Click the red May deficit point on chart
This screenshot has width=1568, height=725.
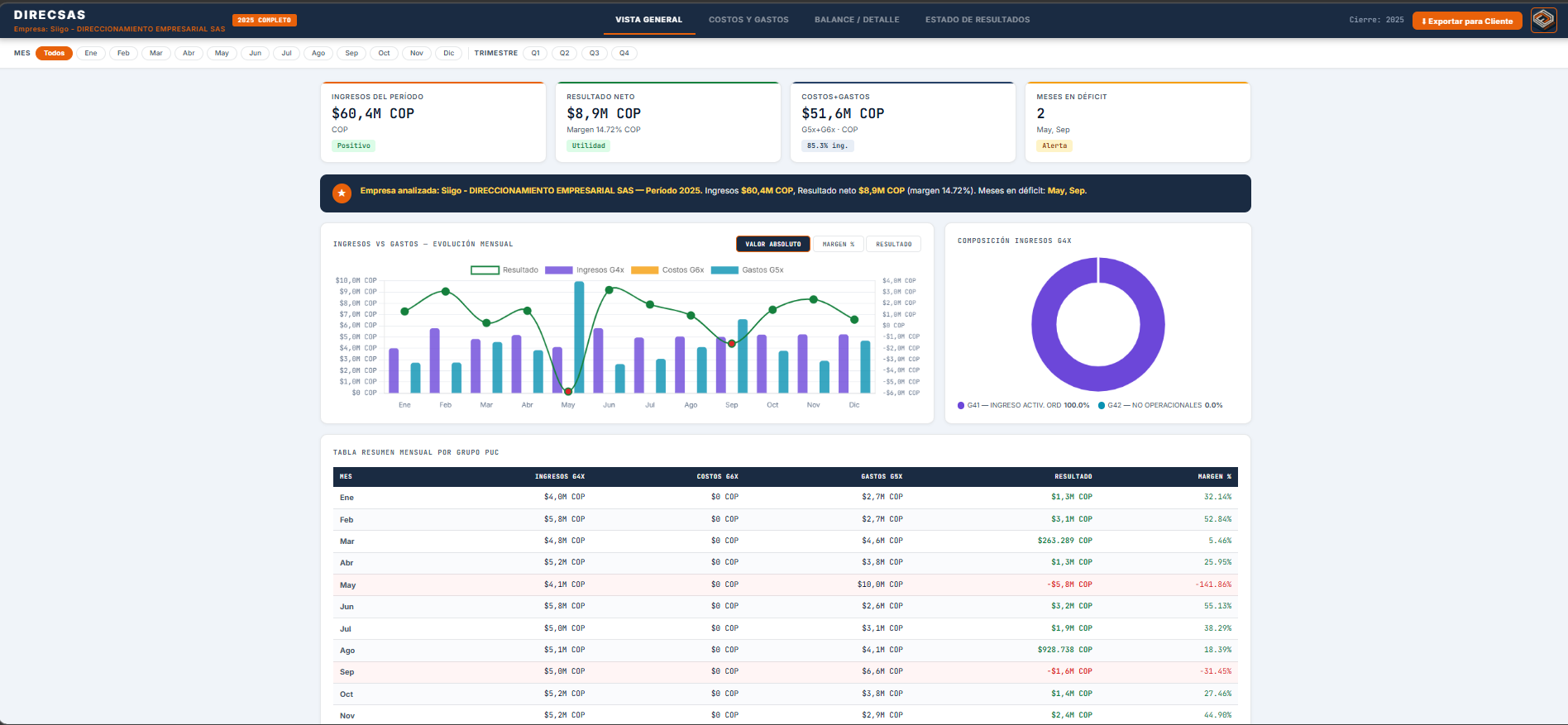pos(568,392)
